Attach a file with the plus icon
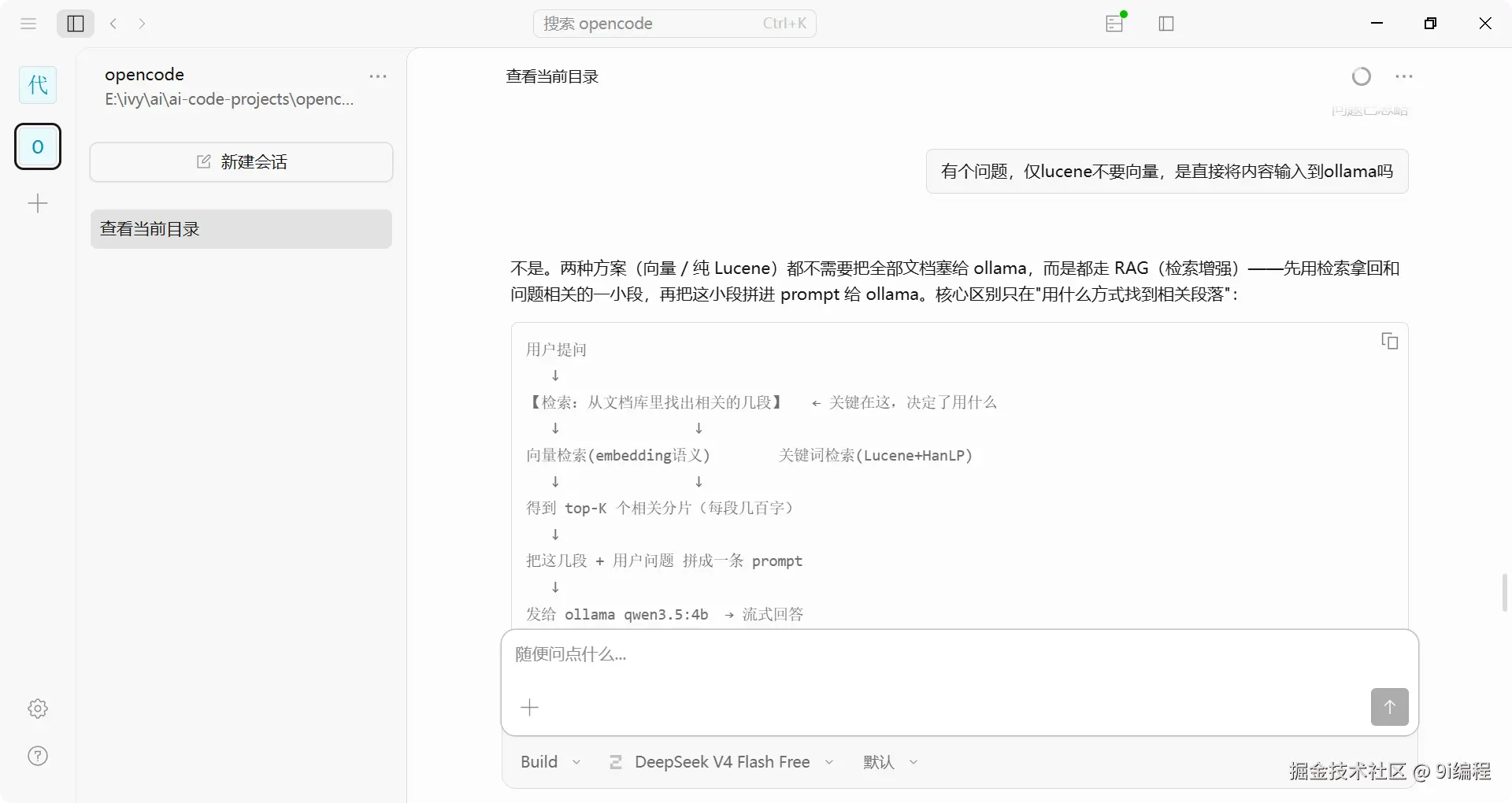1512x803 pixels. (x=530, y=707)
